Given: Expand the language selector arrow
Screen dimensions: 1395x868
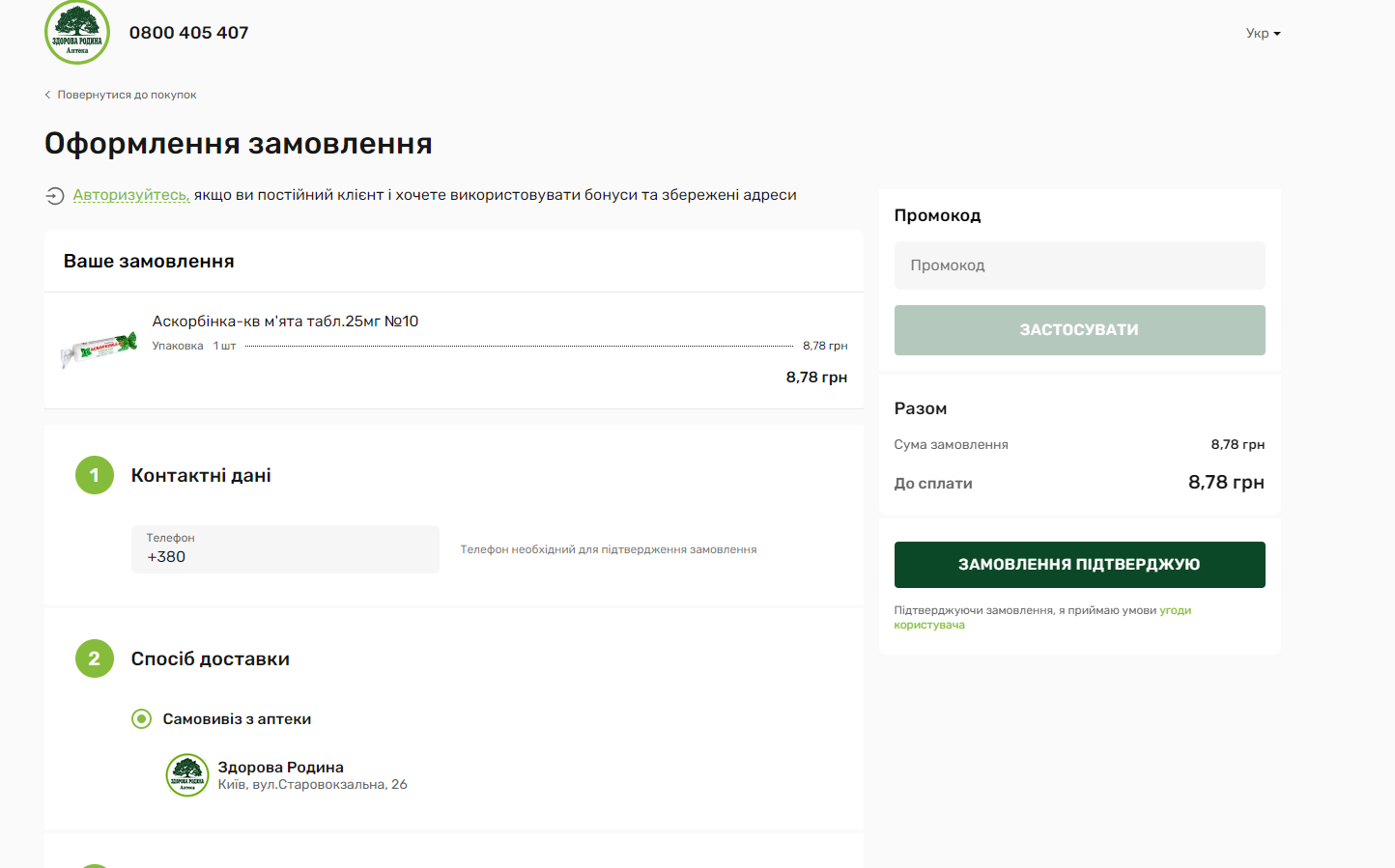Looking at the screenshot, I should [x=1277, y=33].
